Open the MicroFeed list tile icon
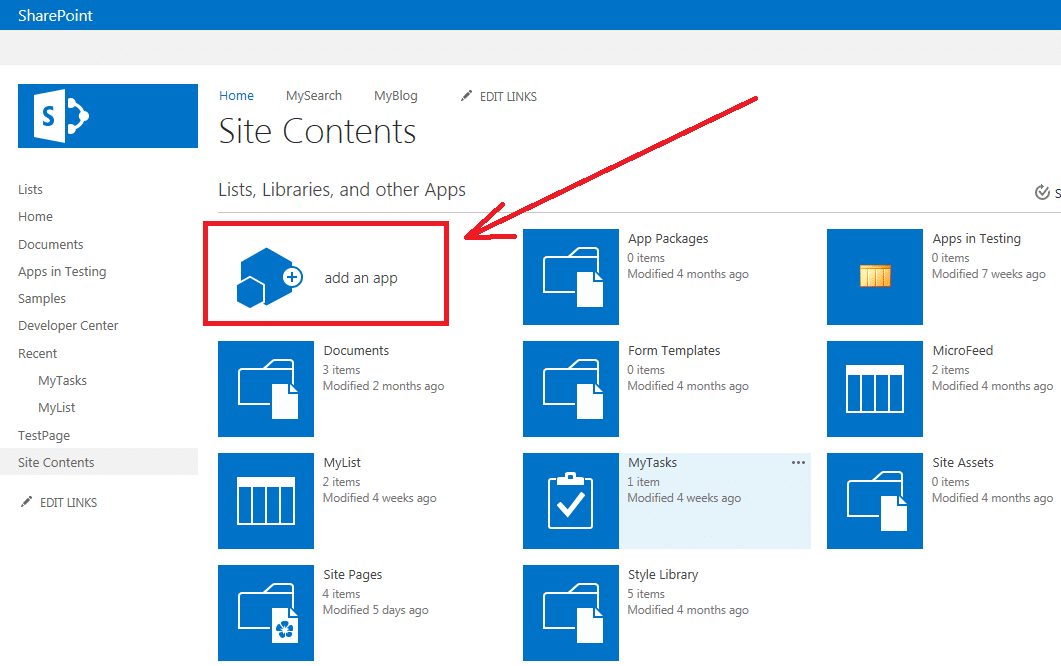The width and height of the screenshot is (1061, 666). pos(875,388)
